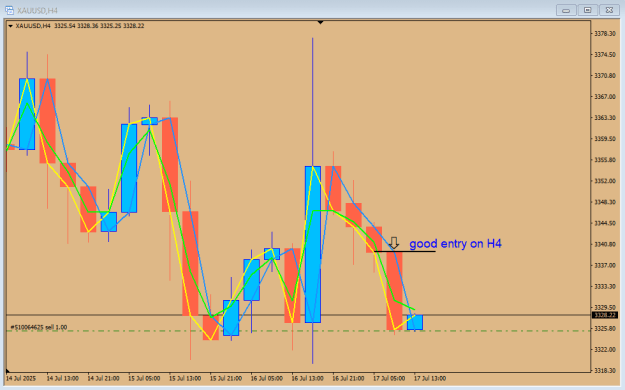Select the 'good entry on H4' text label
Image resolution: width=625 pixels, height=390 pixels.
[455, 244]
